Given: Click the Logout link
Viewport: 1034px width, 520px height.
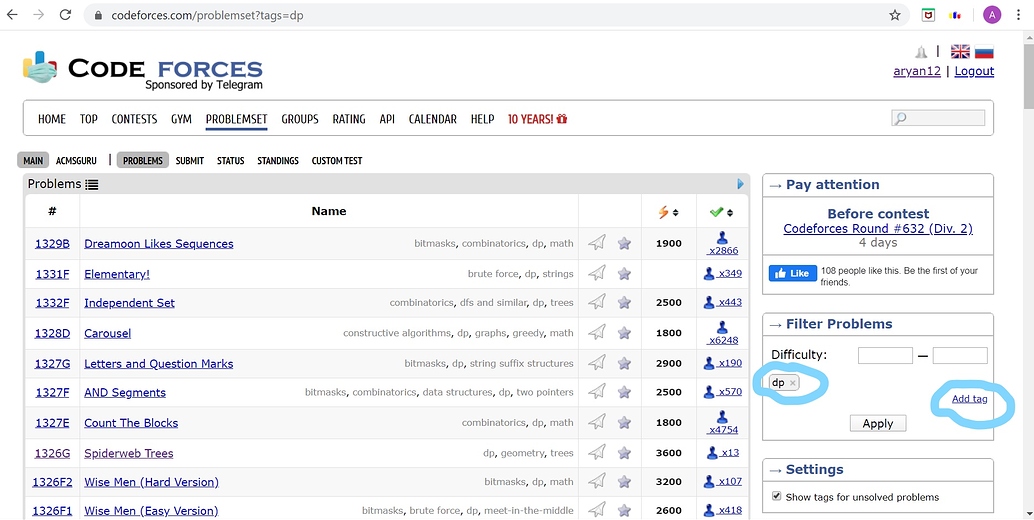Looking at the screenshot, I should tap(974, 71).
